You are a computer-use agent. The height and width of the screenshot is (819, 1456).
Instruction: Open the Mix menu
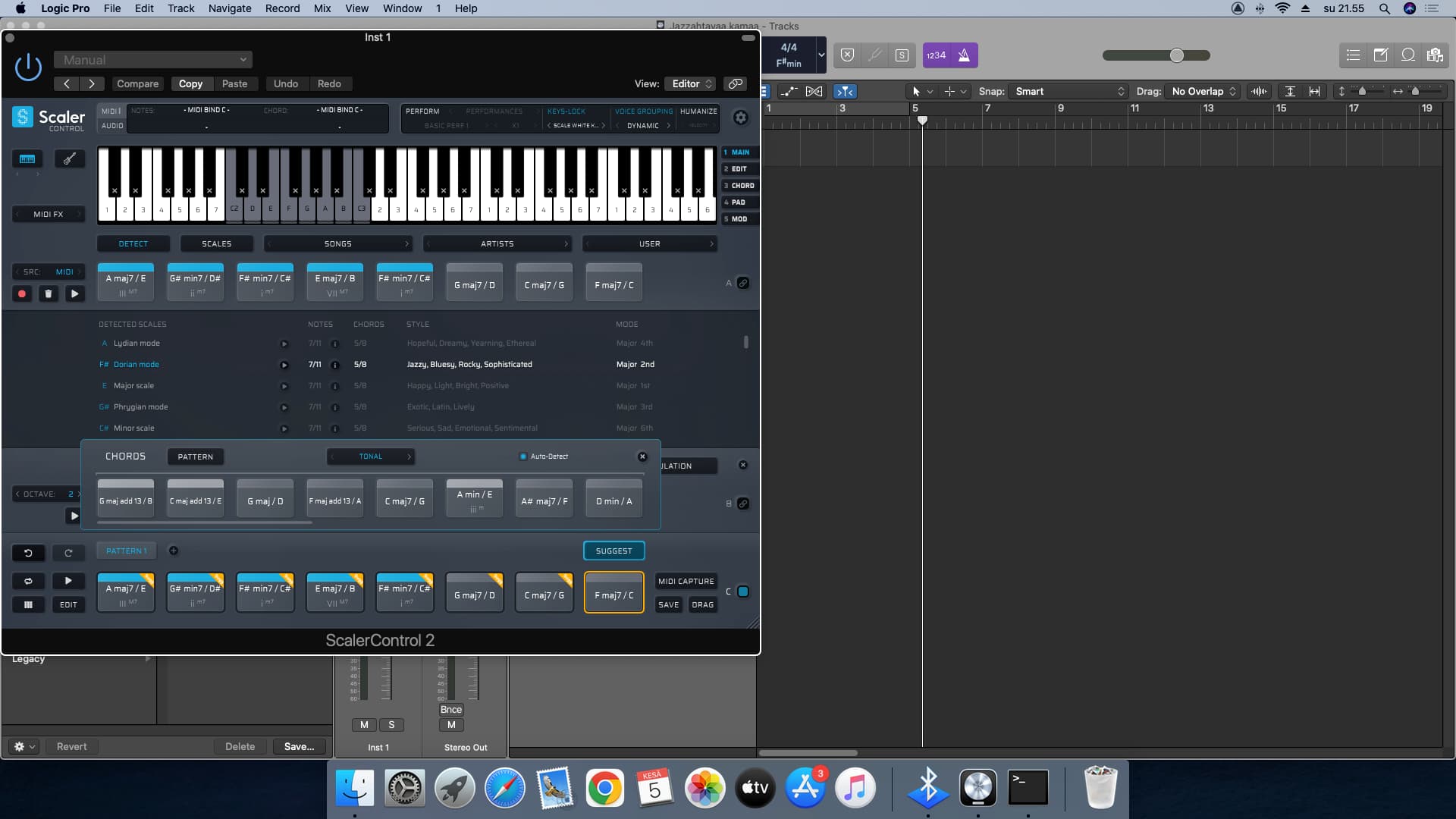(x=322, y=8)
